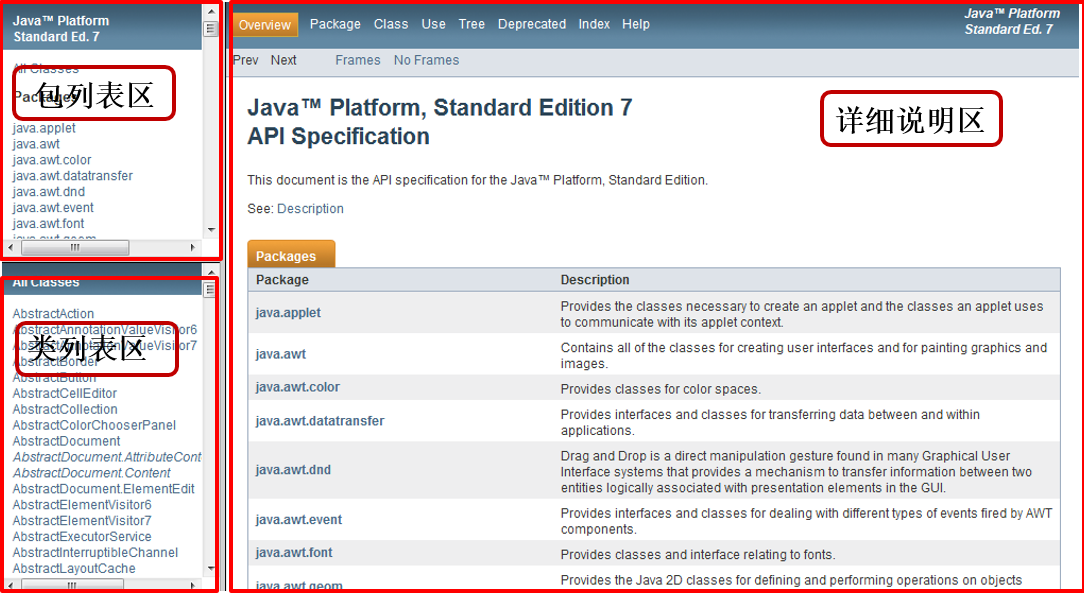Select the Overview tab in the navigation bar
1084x593 pixels.
point(265,25)
